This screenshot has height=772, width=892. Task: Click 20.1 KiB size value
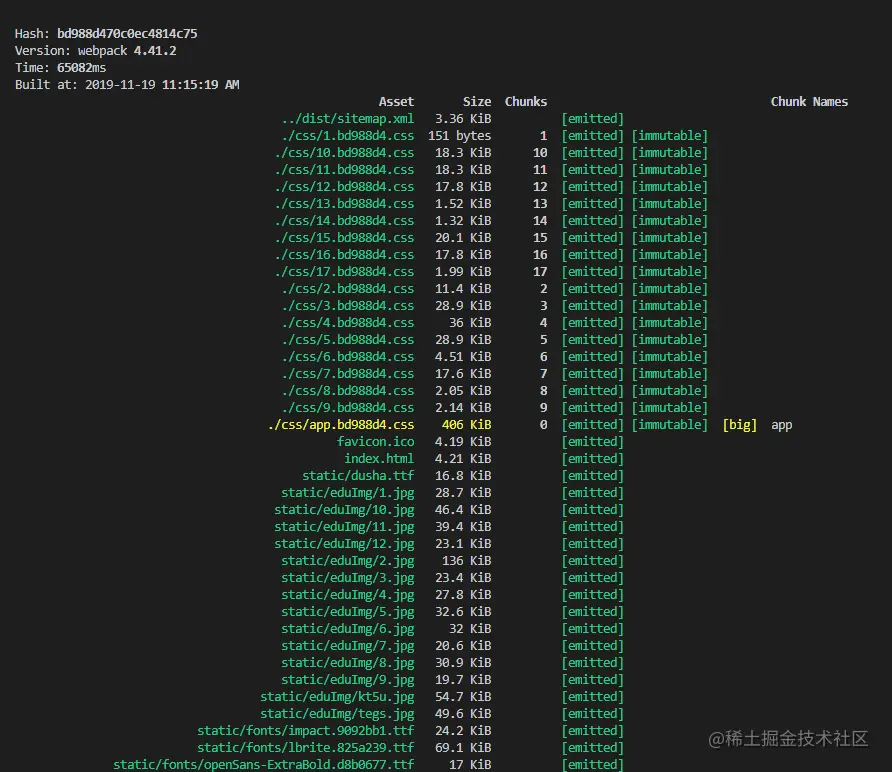coord(463,238)
